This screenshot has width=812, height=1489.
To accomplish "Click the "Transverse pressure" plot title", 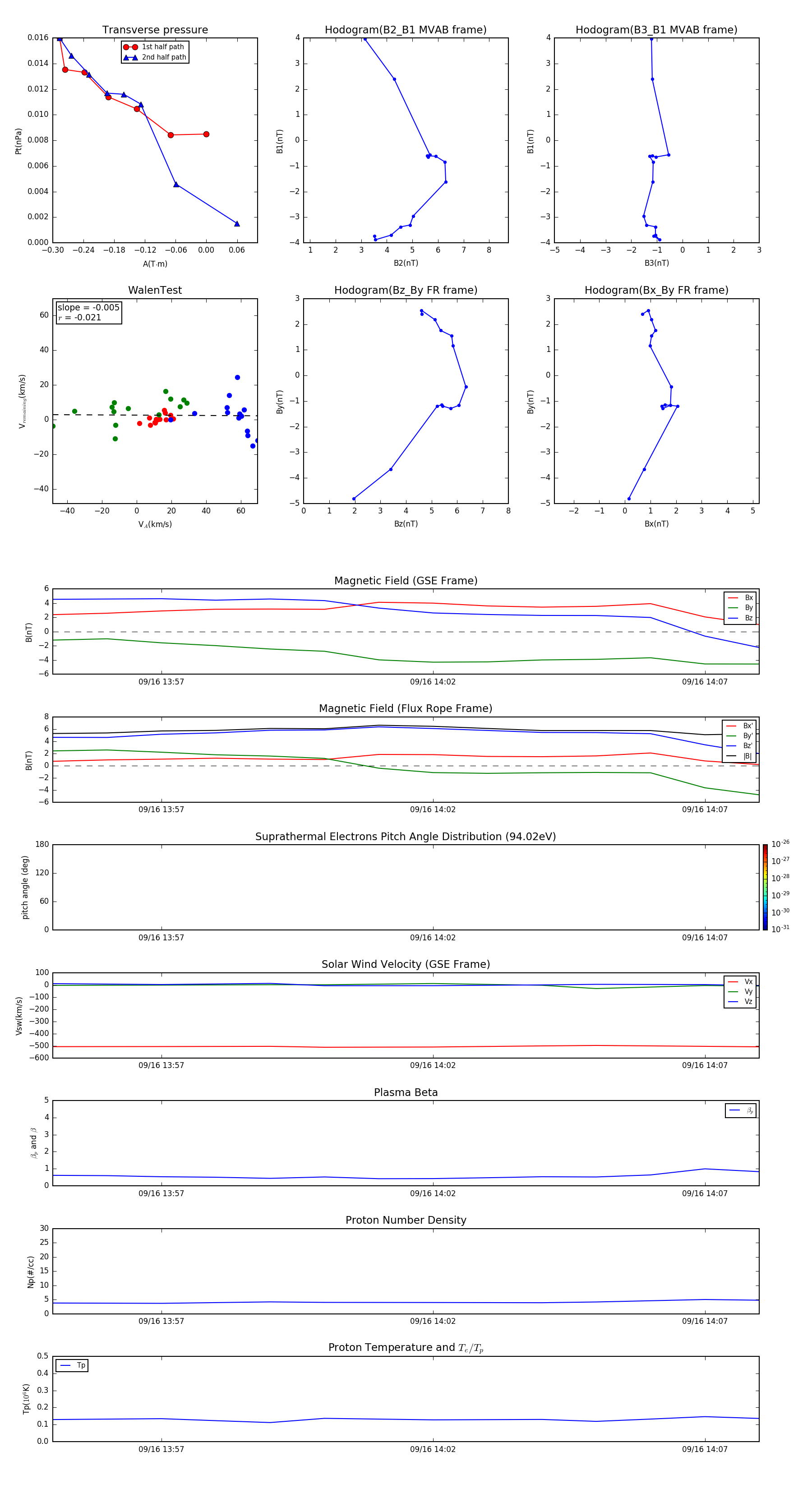I will (155, 30).
